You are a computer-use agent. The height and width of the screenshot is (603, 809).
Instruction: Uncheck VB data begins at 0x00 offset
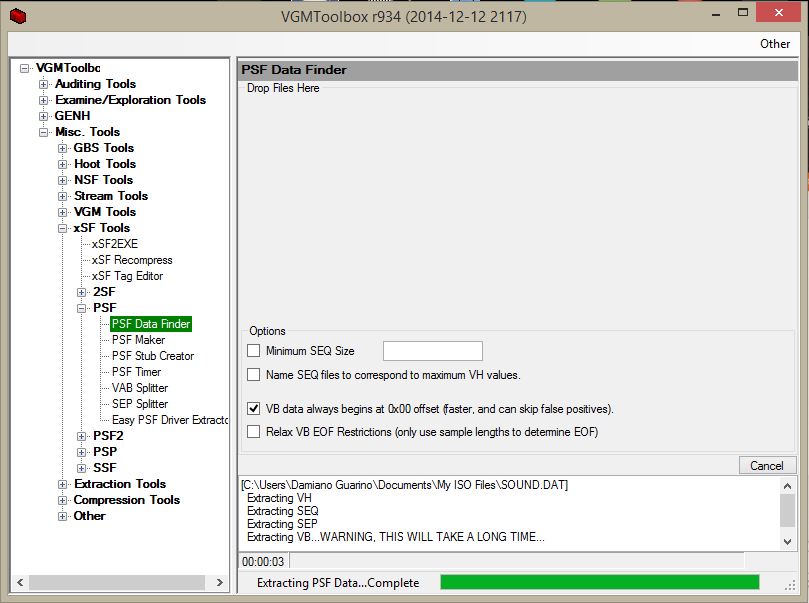[x=253, y=409]
